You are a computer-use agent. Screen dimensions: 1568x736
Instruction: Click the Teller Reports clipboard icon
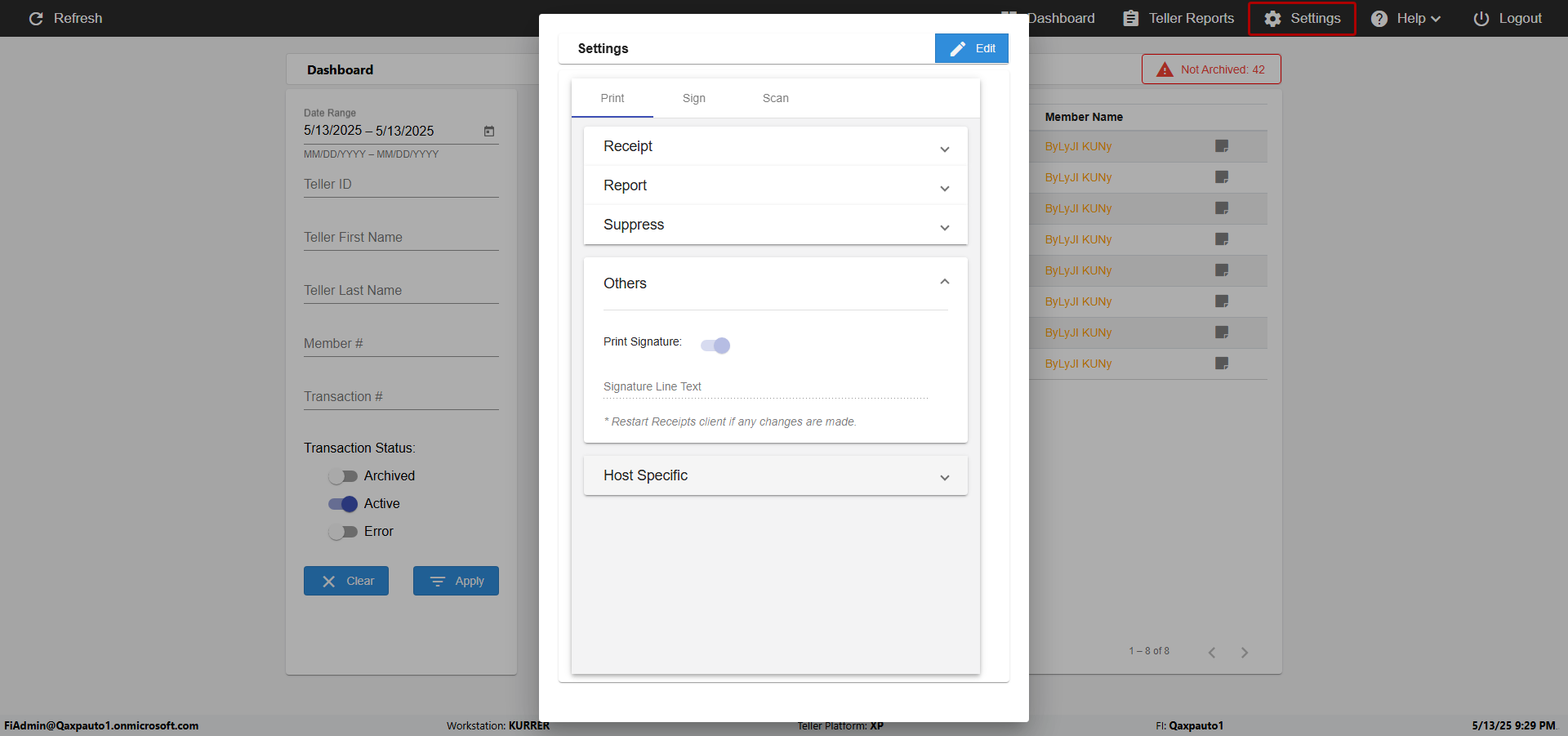click(1130, 19)
